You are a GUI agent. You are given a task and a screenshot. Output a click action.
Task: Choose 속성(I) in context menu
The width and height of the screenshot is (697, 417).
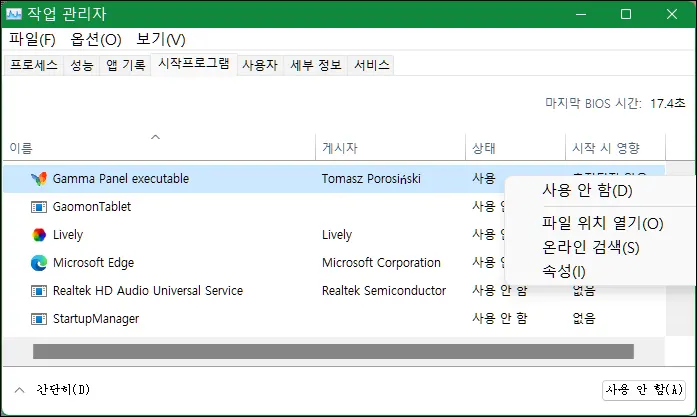click(x=564, y=271)
